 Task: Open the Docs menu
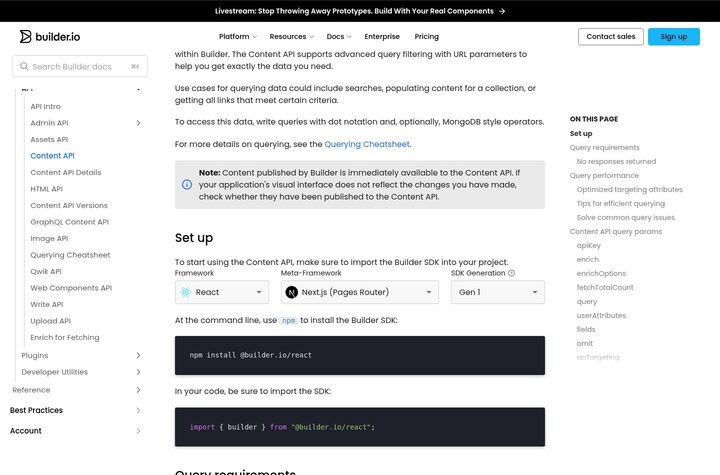tap(339, 36)
